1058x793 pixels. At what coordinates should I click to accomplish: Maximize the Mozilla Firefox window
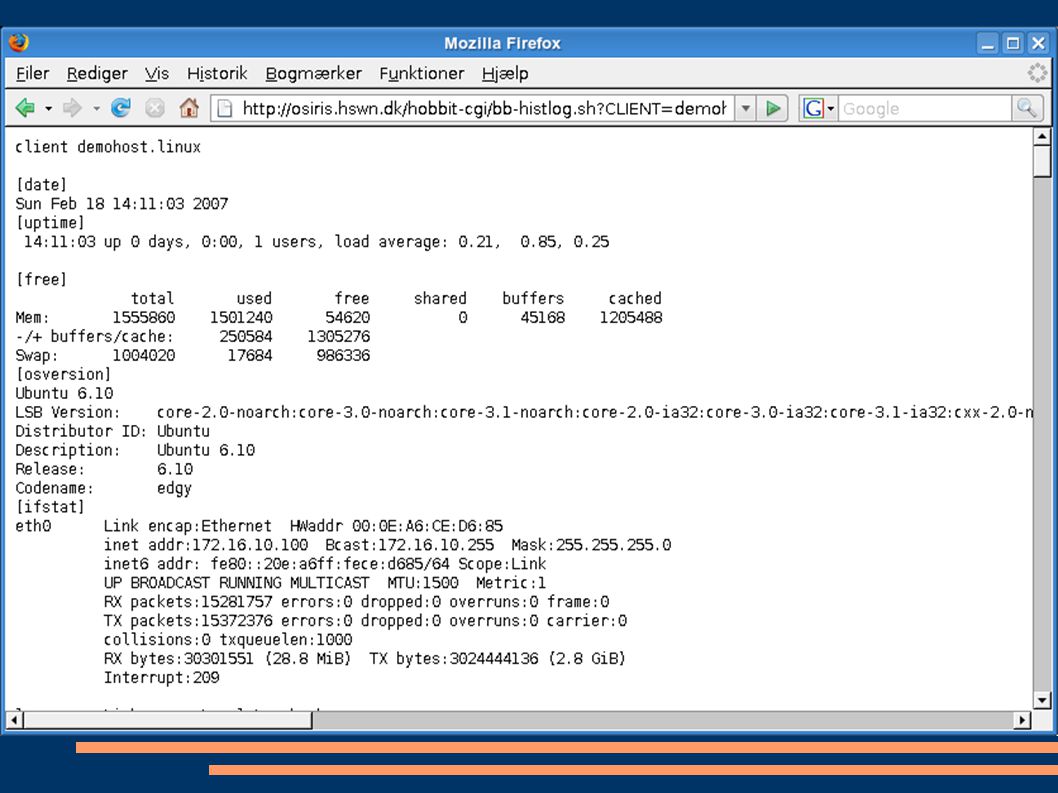(x=1013, y=44)
